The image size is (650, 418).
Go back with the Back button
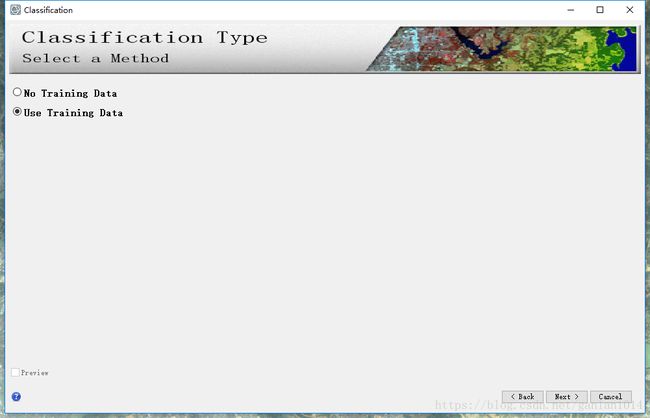pos(522,397)
